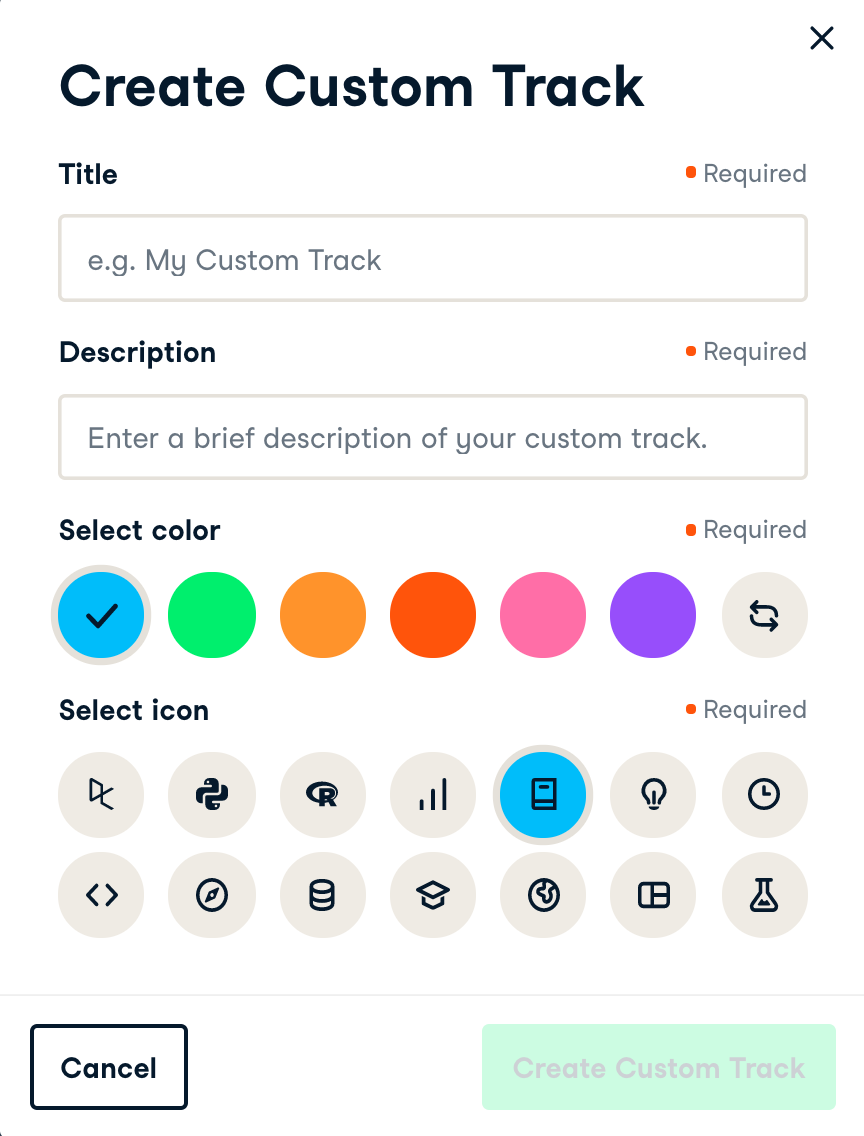Choose the clock icon

pyautogui.click(x=764, y=795)
